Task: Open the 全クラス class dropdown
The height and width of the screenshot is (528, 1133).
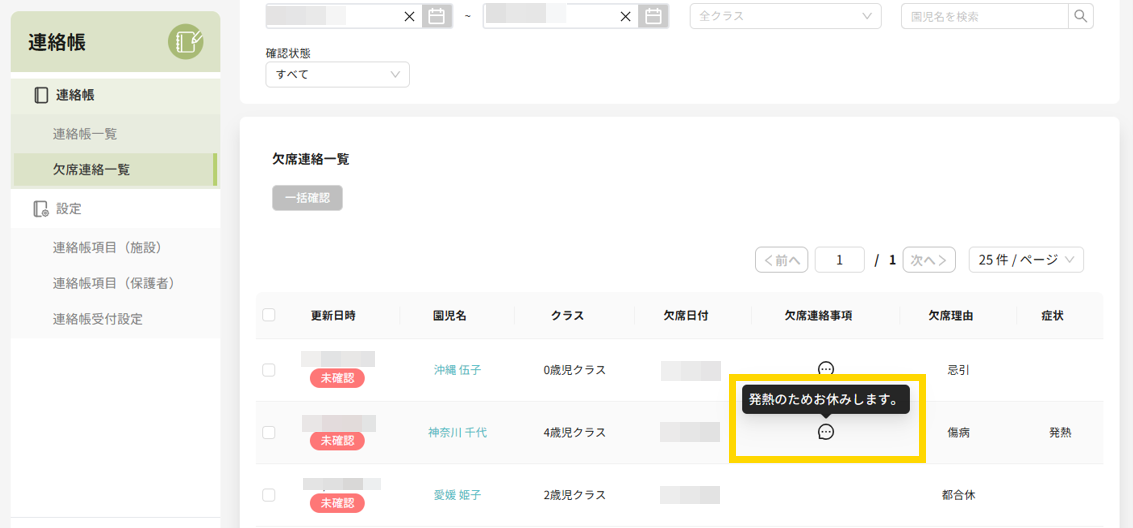Action: click(x=785, y=16)
